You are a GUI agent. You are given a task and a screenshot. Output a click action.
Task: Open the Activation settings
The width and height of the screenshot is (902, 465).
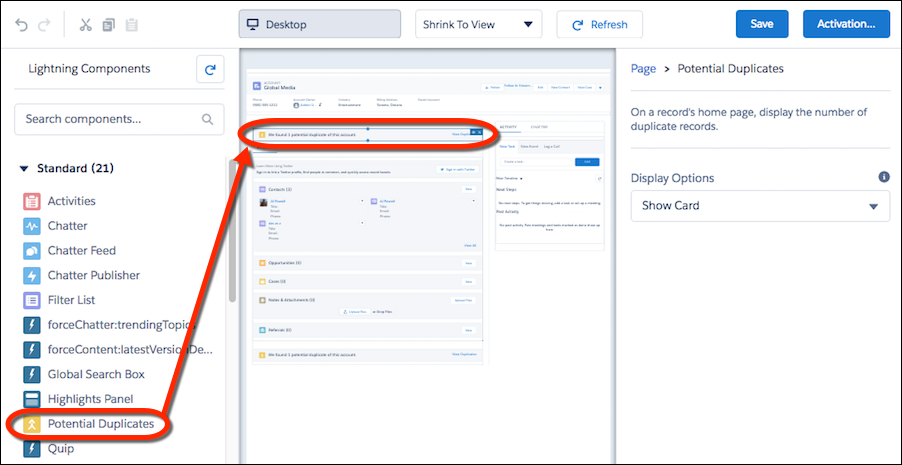pos(846,25)
